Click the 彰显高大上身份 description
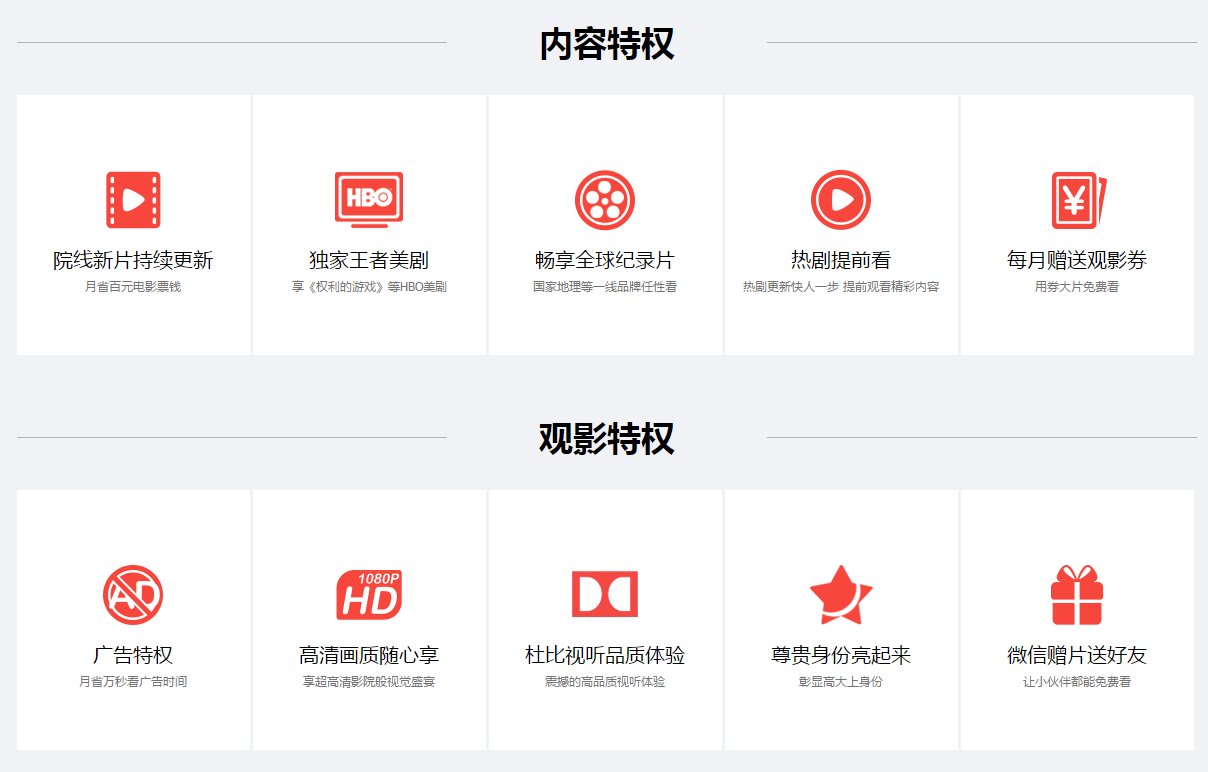The height and width of the screenshot is (772, 1208). tap(841, 682)
